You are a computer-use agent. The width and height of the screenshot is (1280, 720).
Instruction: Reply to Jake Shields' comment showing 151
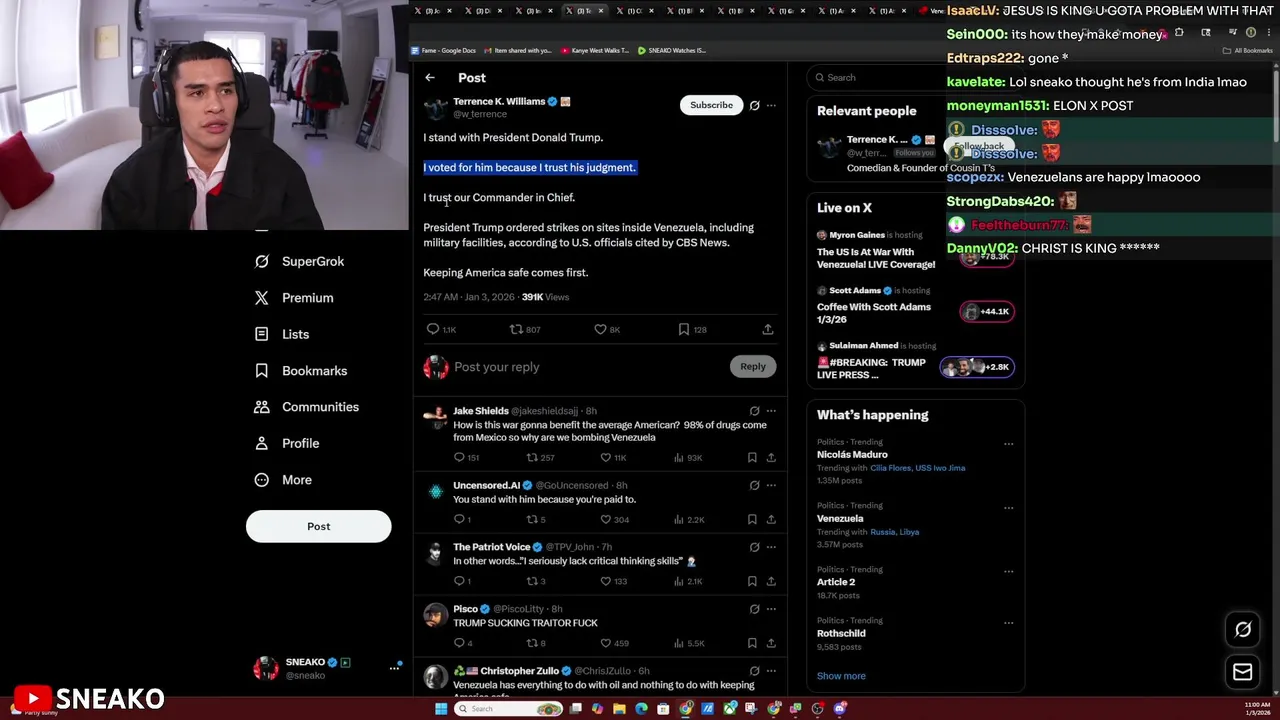(459, 457)
